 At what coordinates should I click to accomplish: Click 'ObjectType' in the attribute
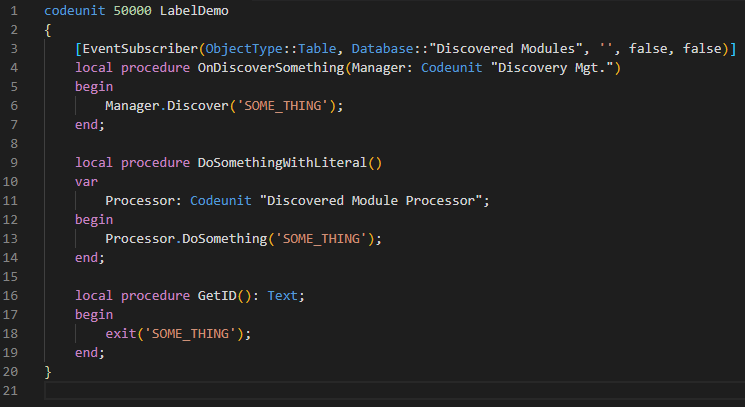click(244, 48)
